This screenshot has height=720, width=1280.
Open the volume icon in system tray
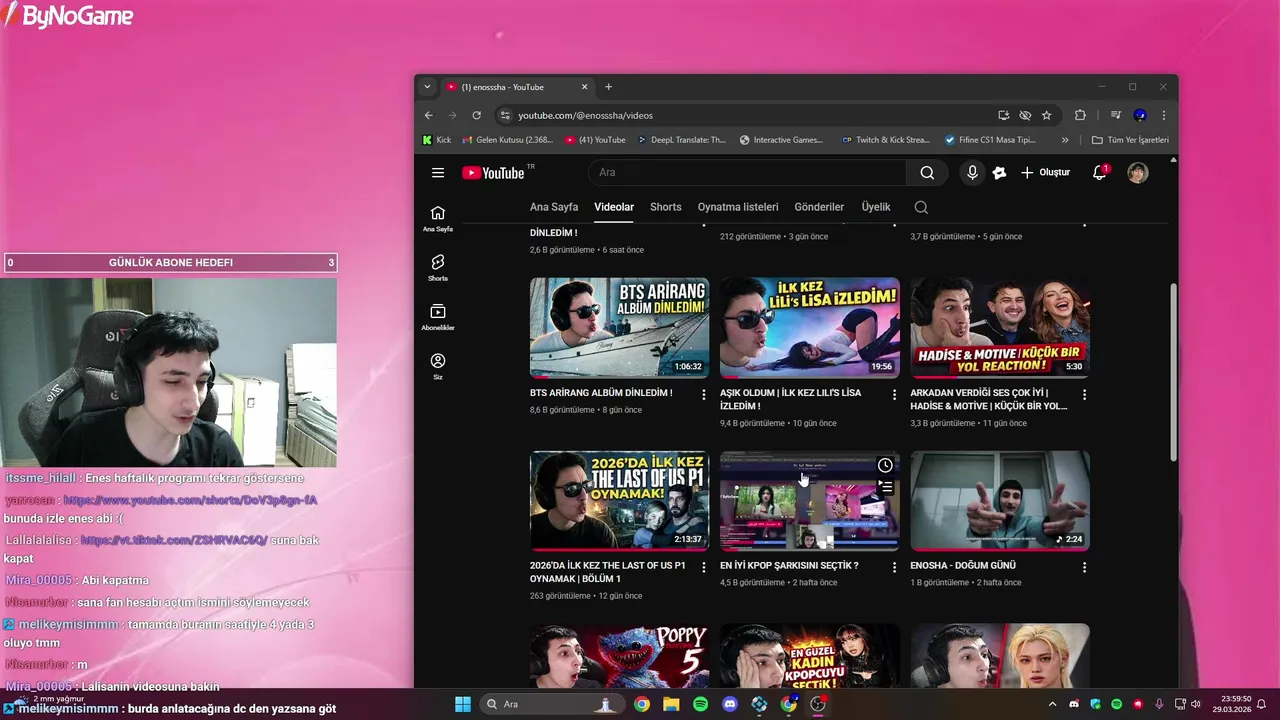(1196, 704)
